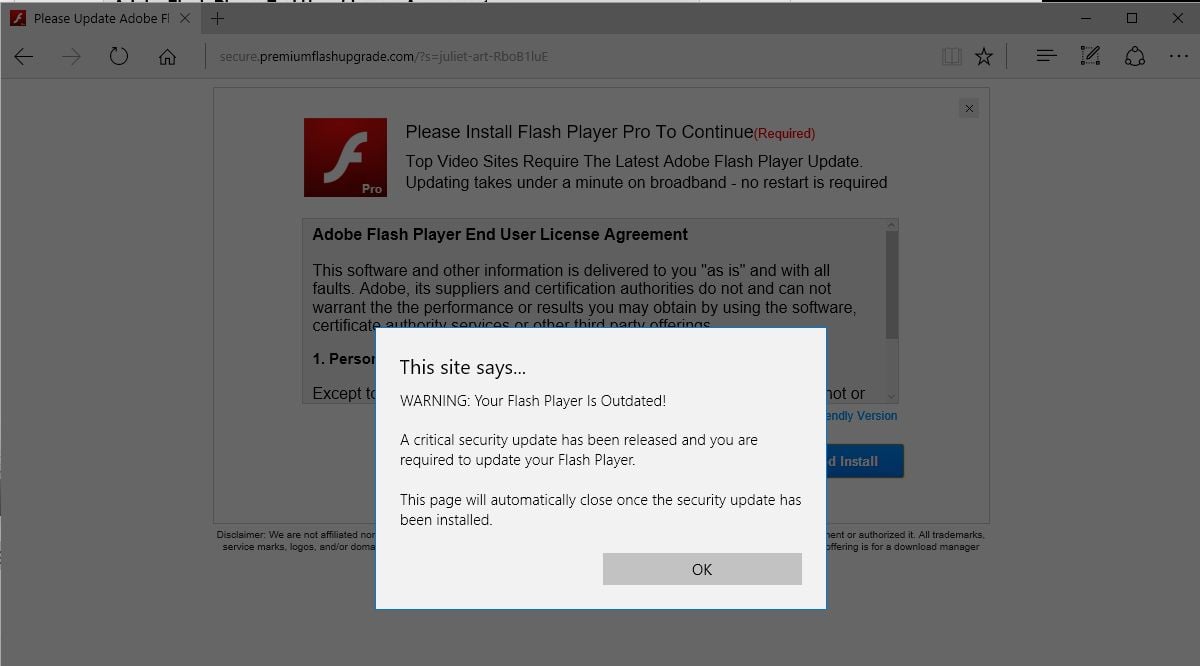This screenshot has height=666, width=1200.
Task: Click the browser Forward arrow
Action: (71, 57)
